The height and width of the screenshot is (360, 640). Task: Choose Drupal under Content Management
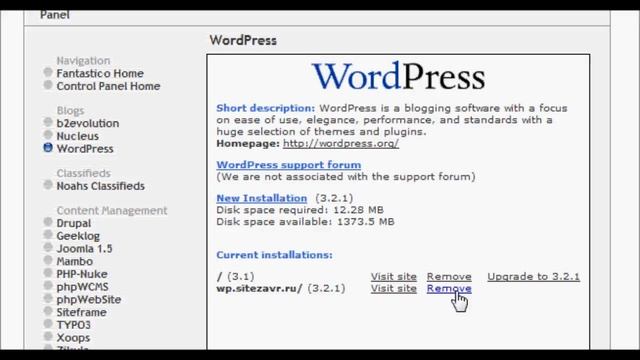(x=73, y=223)
